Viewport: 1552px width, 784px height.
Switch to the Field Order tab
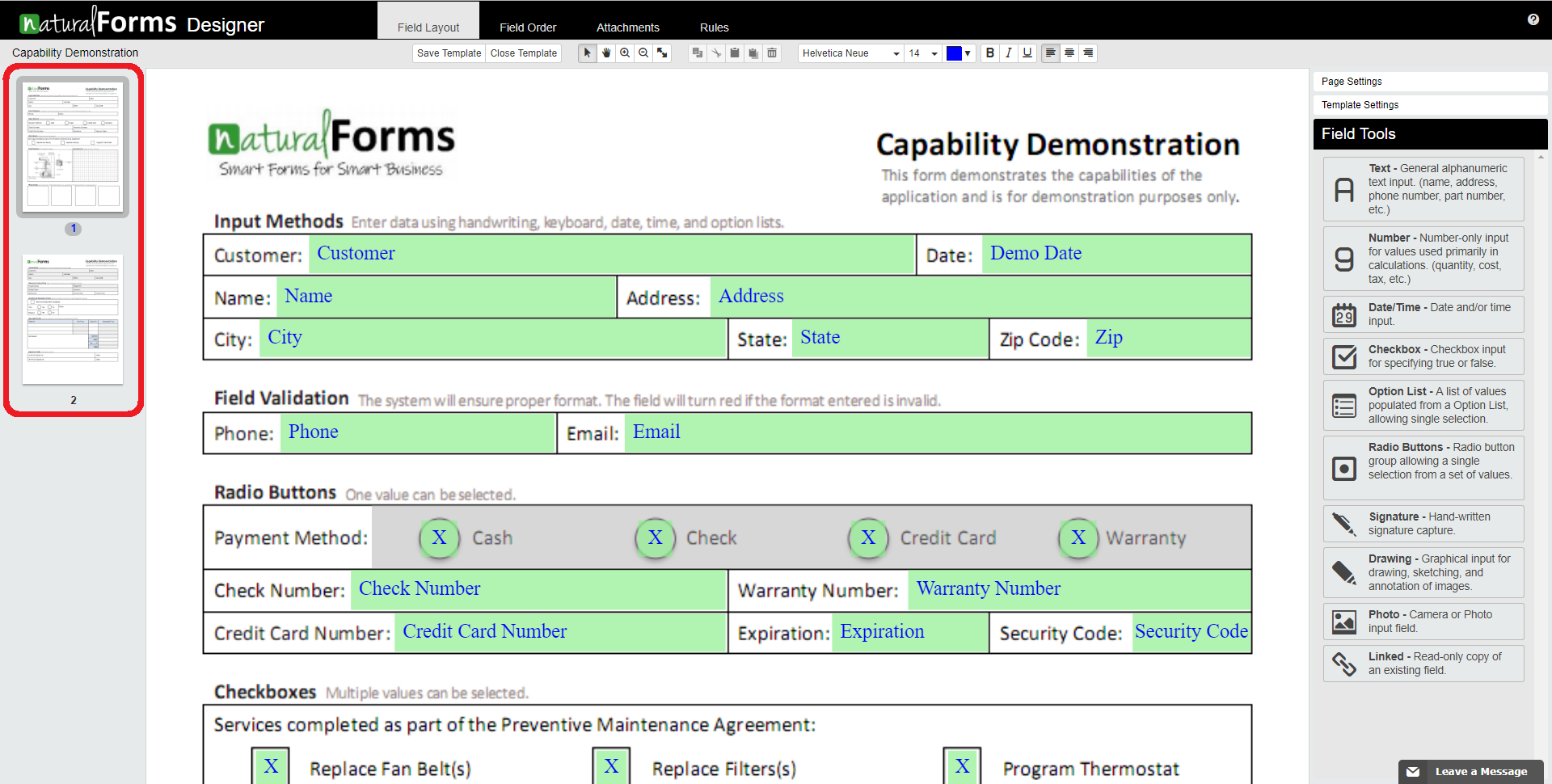(528, 27)
